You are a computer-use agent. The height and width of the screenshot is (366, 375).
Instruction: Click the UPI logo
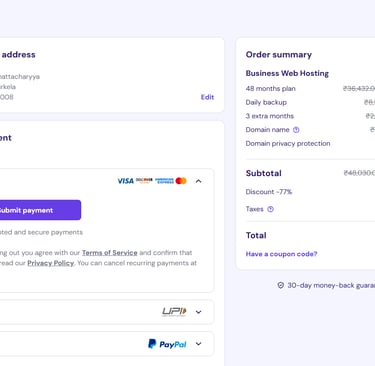174,312
